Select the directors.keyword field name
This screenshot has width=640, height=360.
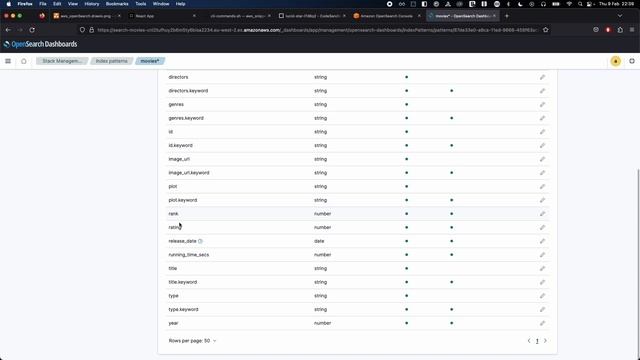tap(188, 91)
